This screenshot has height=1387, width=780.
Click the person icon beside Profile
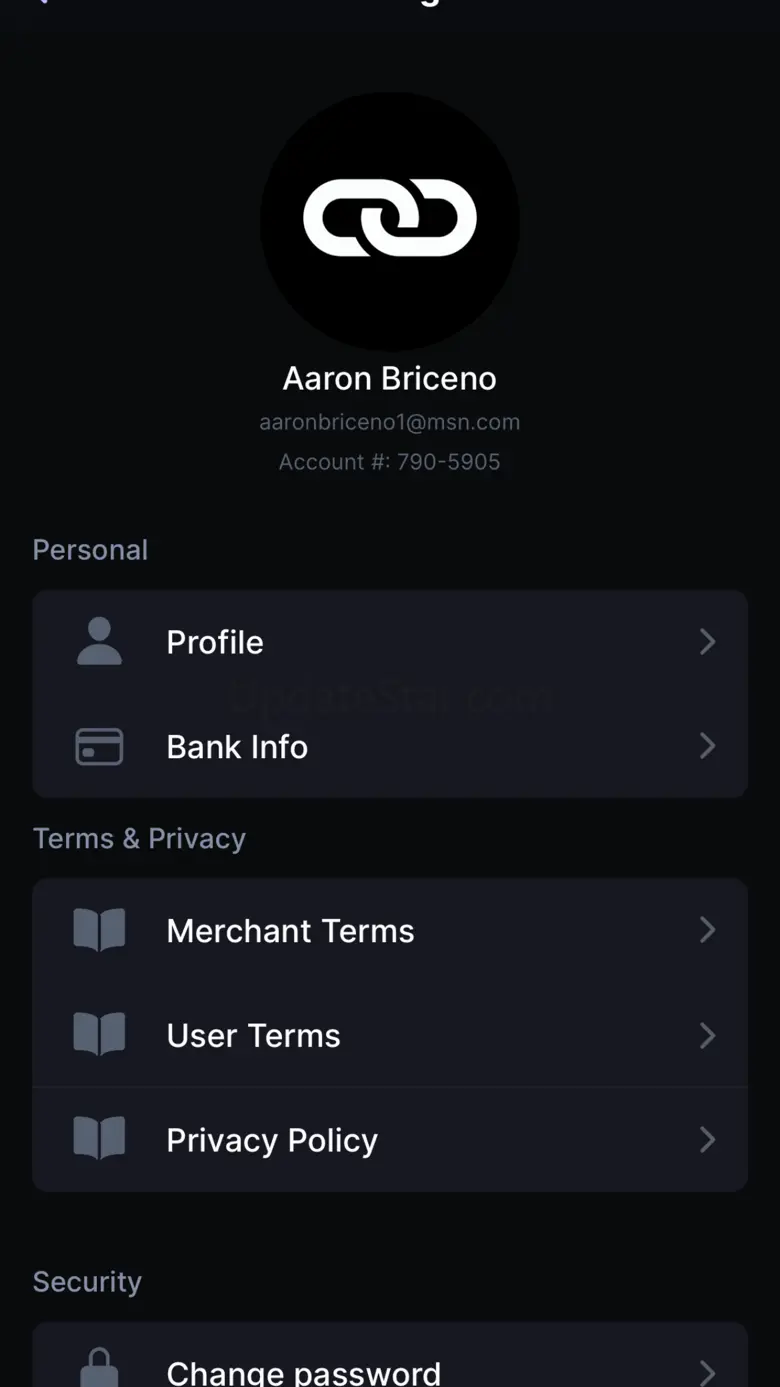click(x=99, y=642)
